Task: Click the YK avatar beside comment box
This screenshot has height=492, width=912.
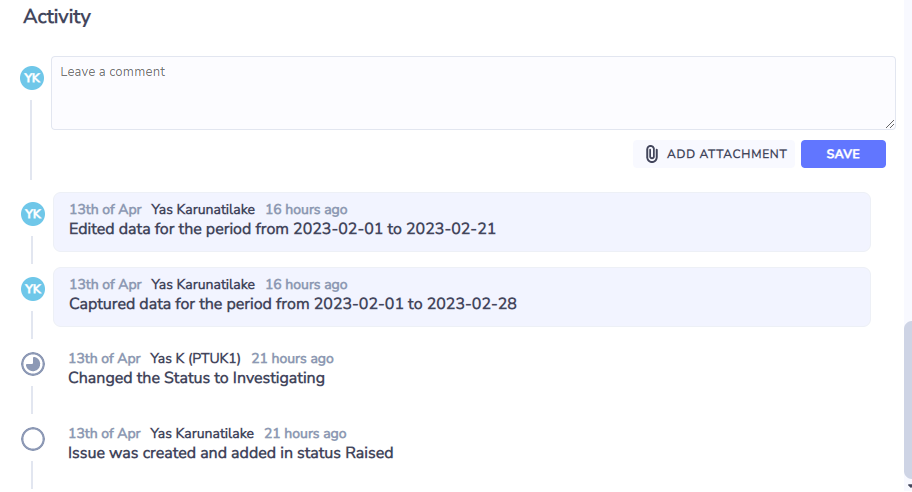Action: click(x=32, y=78)
